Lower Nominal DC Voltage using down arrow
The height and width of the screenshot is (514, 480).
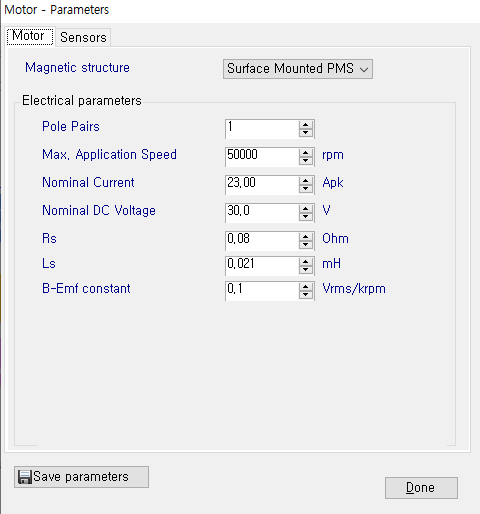pos(306,217)
